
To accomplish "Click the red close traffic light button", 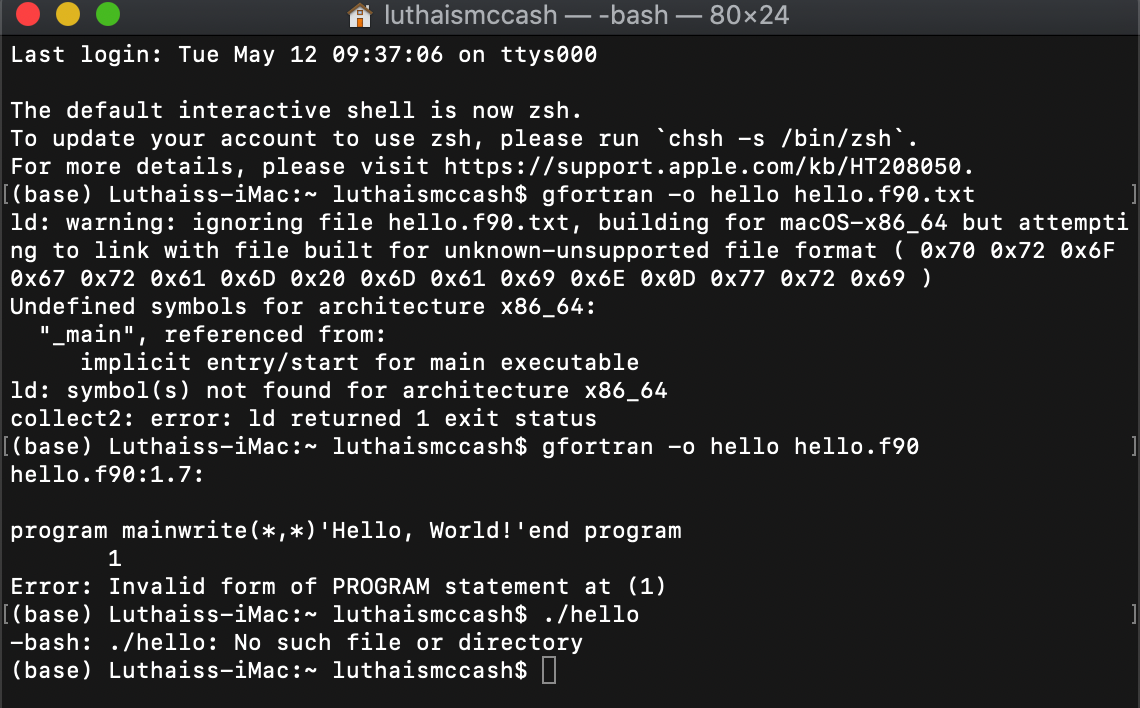I will point(26,17).
